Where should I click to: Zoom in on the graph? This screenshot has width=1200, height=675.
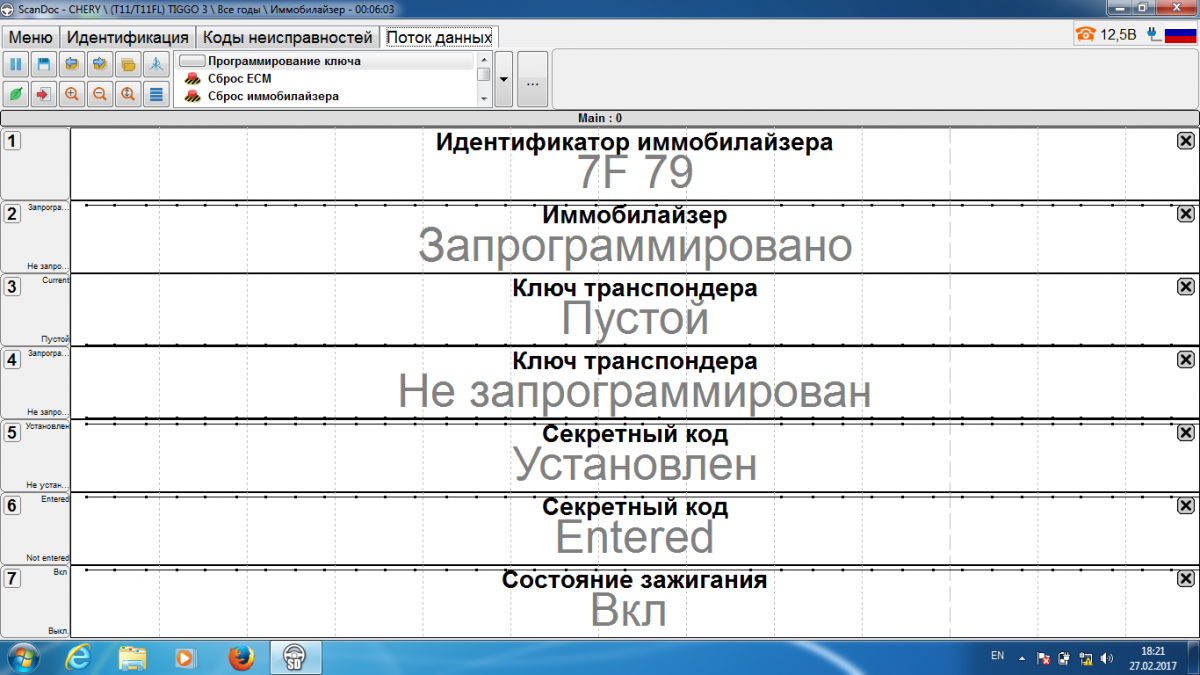(72, 94)
